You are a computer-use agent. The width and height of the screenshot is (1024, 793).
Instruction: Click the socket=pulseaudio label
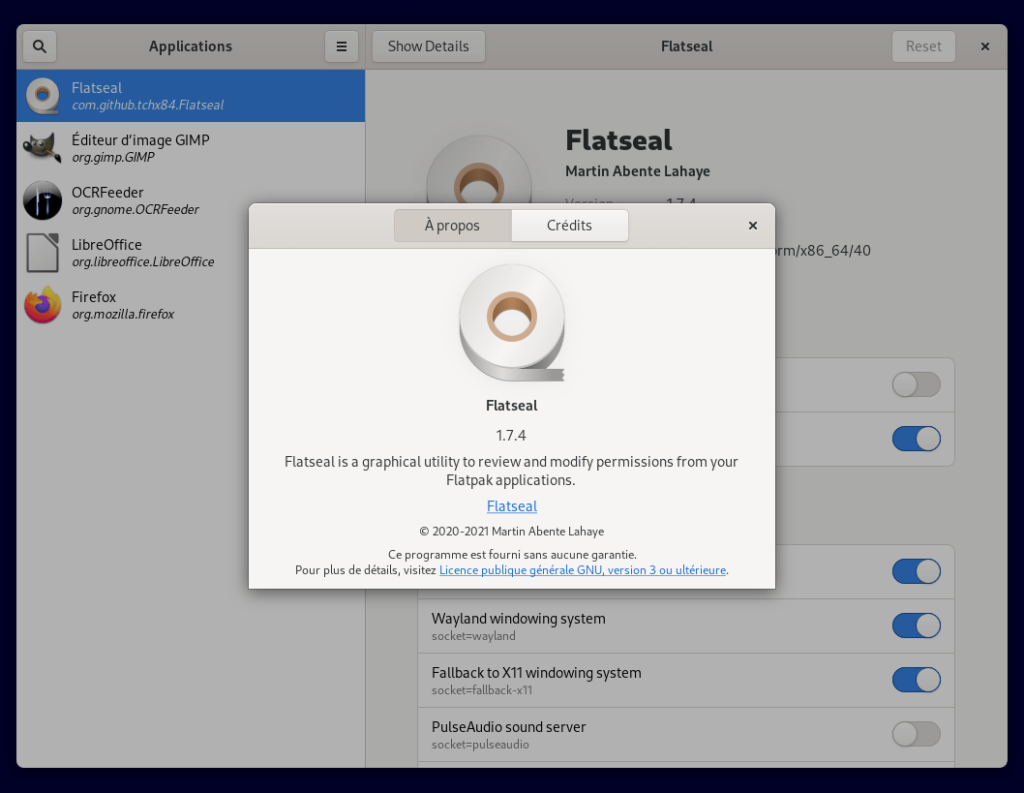pyautogui.click(x=480, y=745)
